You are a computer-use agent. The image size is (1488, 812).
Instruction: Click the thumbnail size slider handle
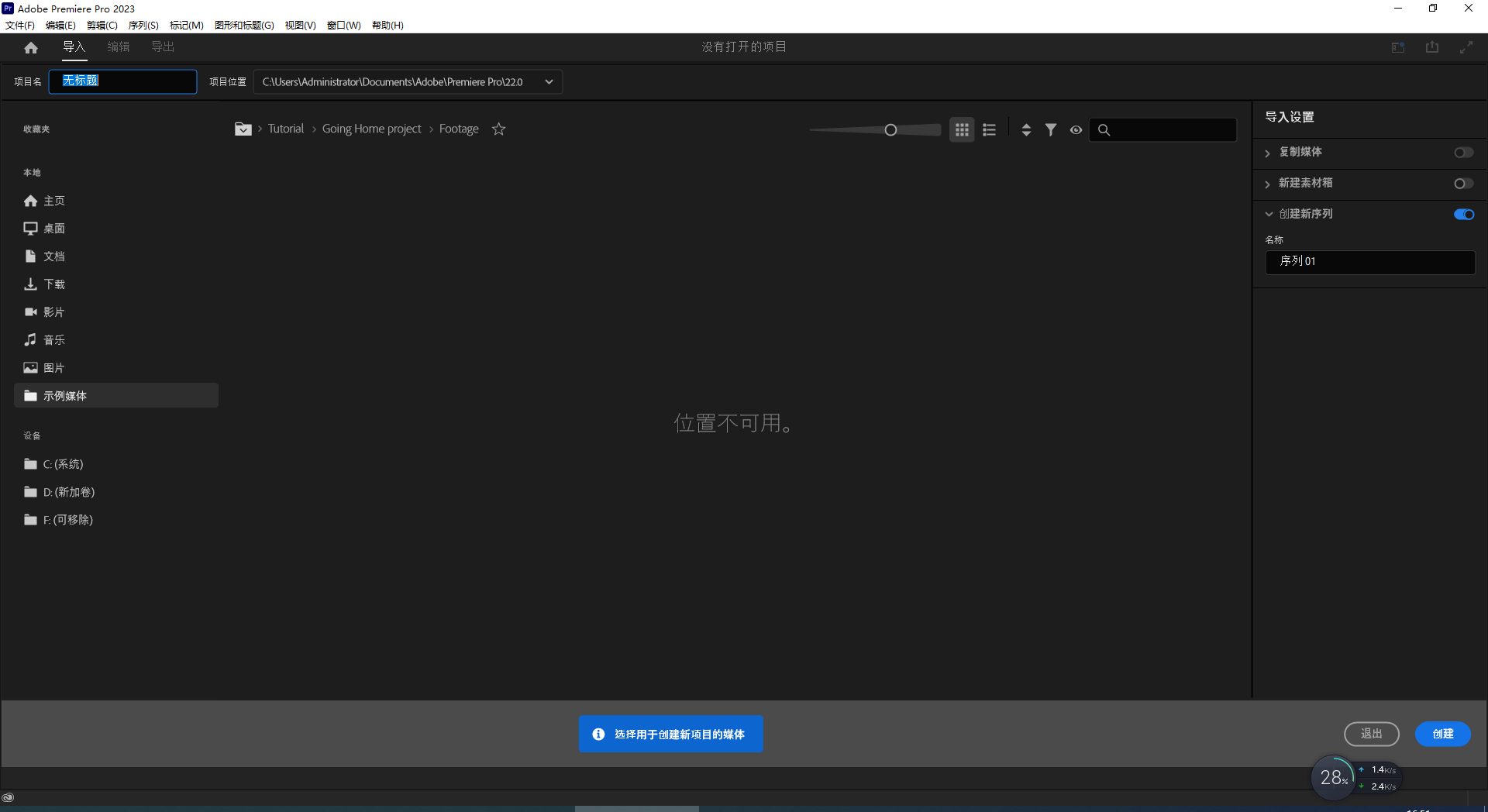(890, 130)
